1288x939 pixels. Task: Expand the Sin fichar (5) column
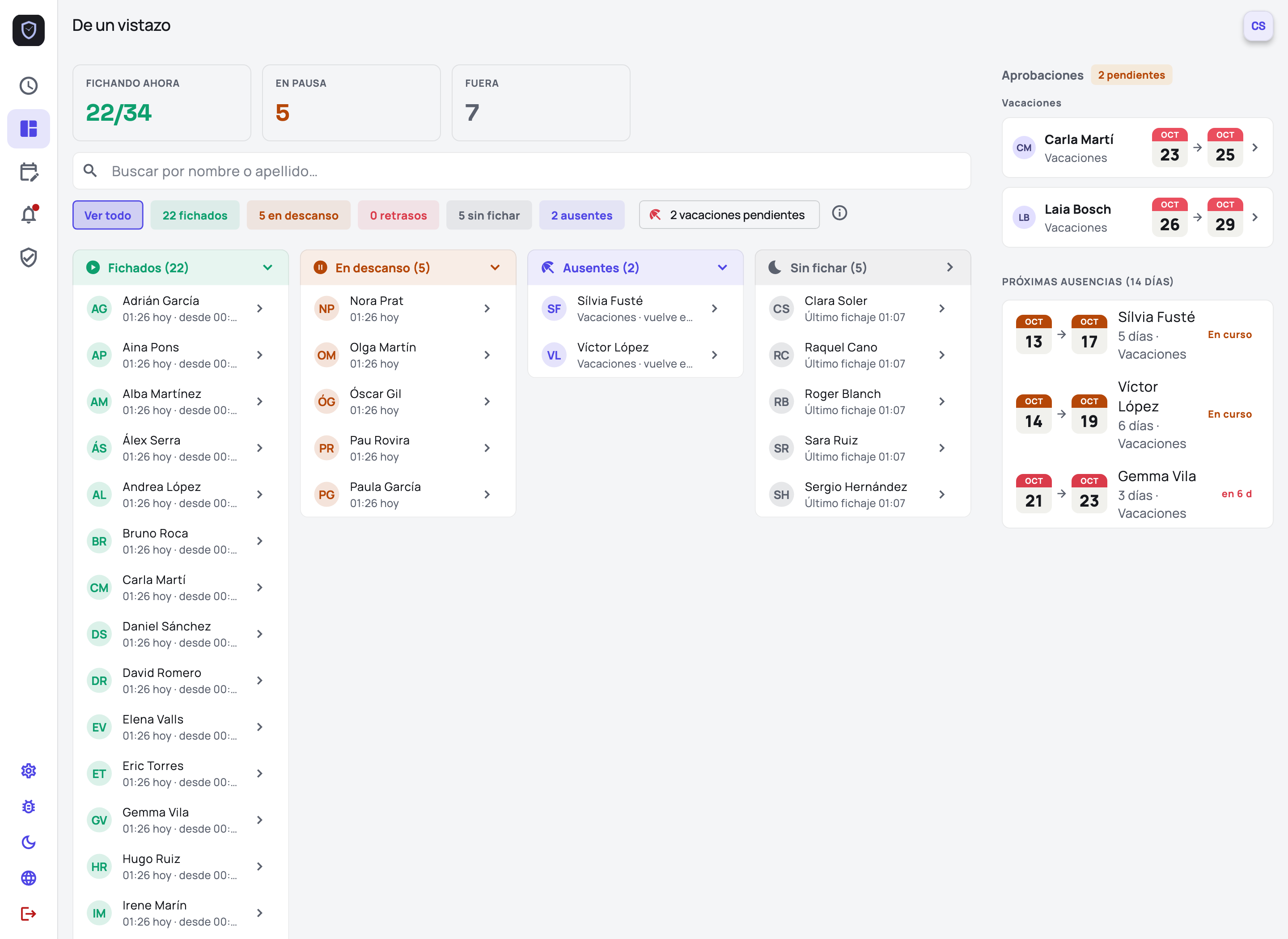coord(949,268)
